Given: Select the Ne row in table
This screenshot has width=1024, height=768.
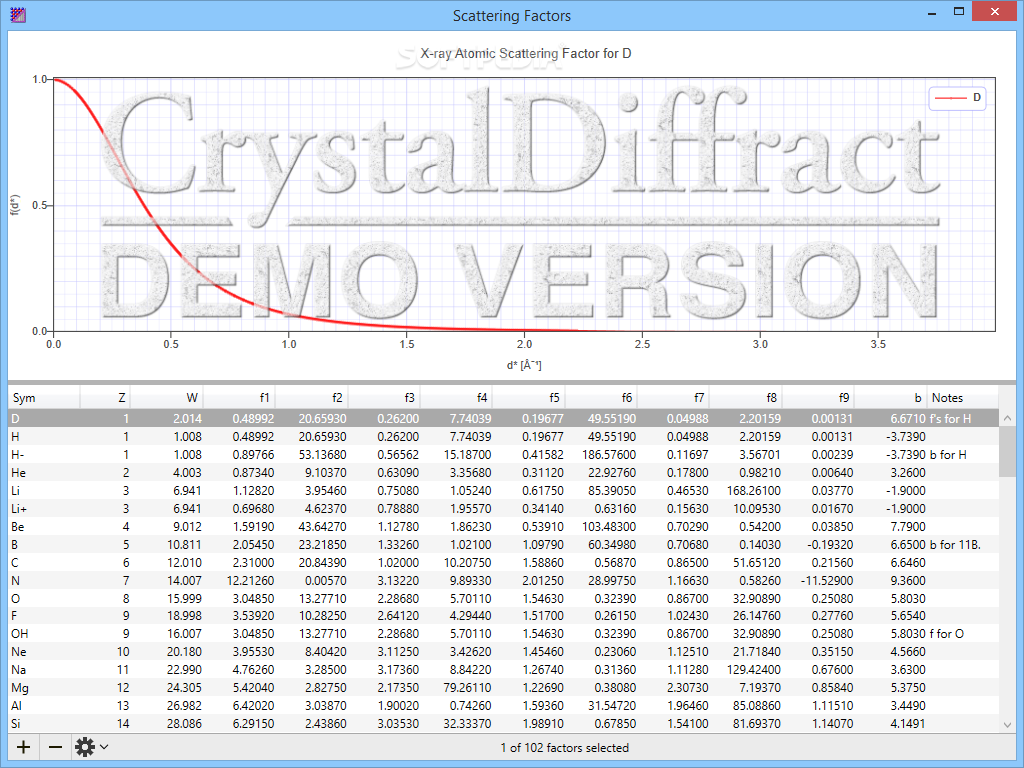Looking at the screenshot, I should tap(504, 652).
